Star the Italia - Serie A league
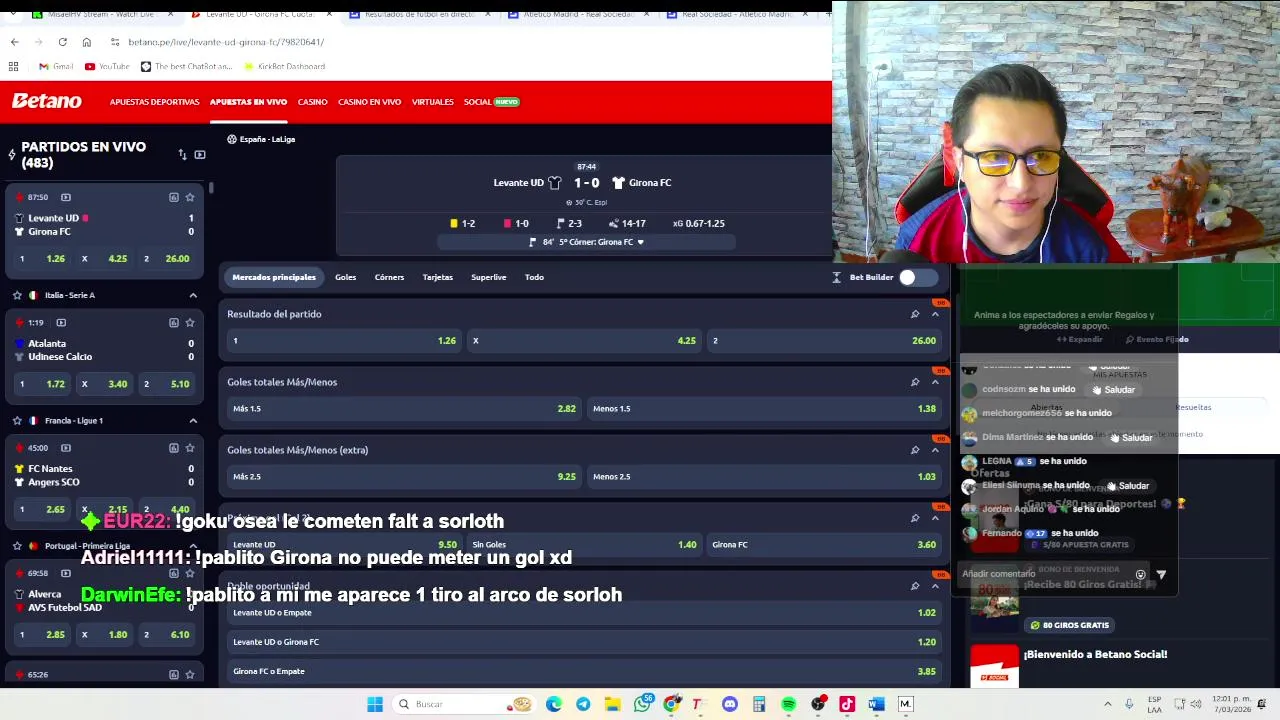Image resolution: width=1280 pixels, height=720 pixels. click(17, 295)
